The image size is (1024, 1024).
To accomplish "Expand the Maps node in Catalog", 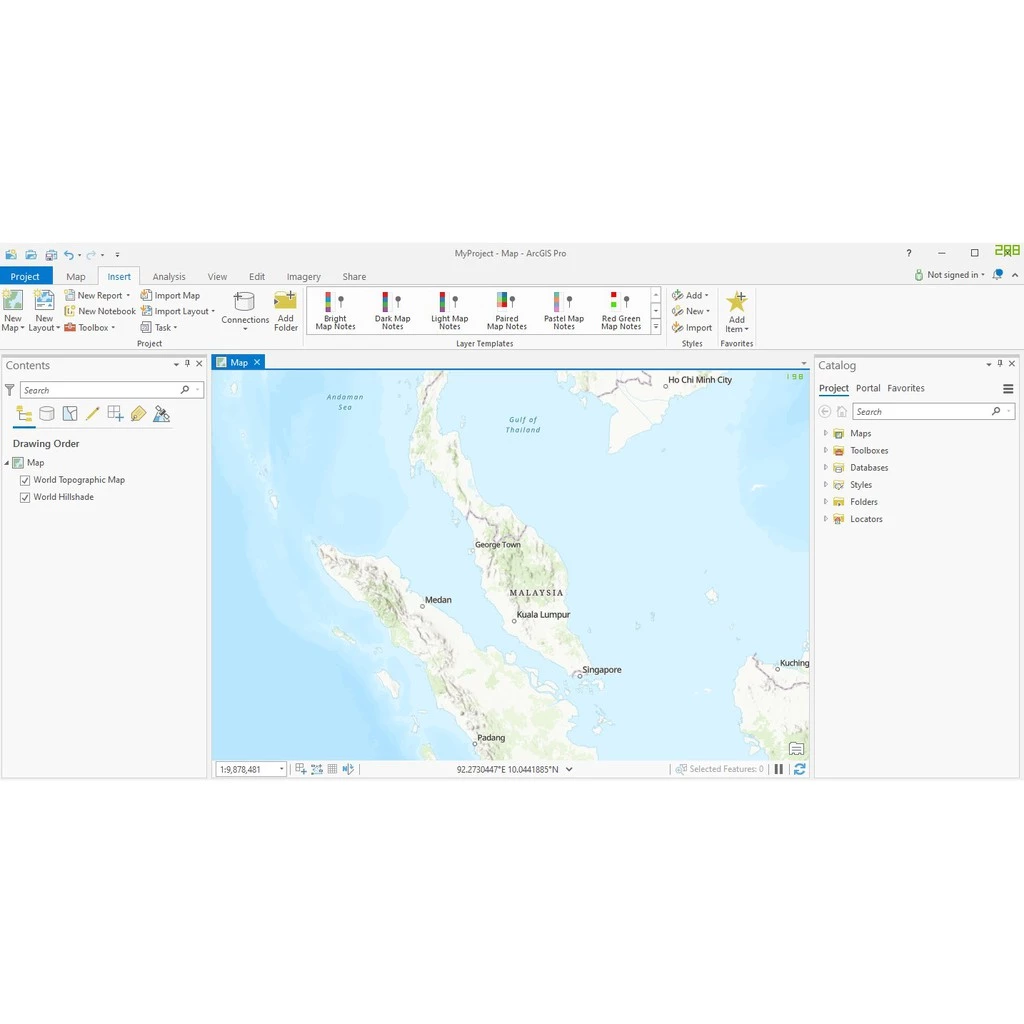I will click(825, 433).
